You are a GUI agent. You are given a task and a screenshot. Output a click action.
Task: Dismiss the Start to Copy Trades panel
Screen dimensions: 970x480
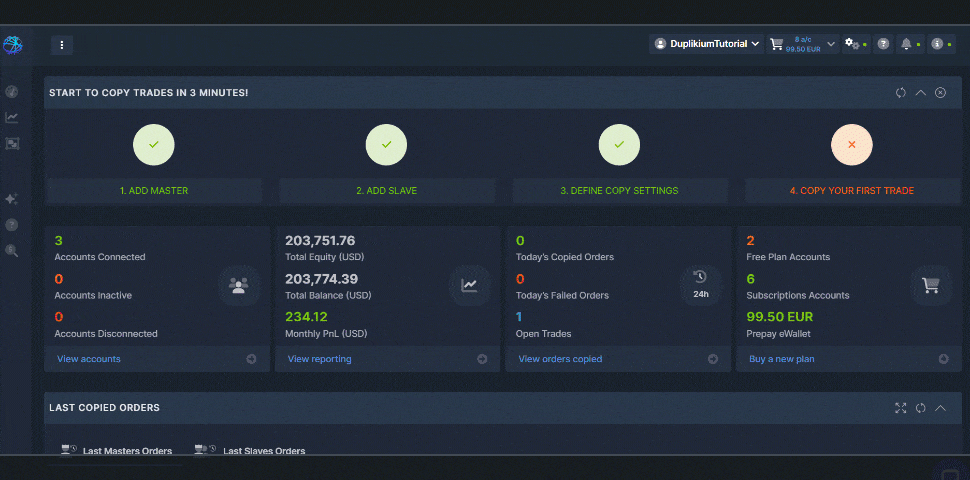point(940,93)
